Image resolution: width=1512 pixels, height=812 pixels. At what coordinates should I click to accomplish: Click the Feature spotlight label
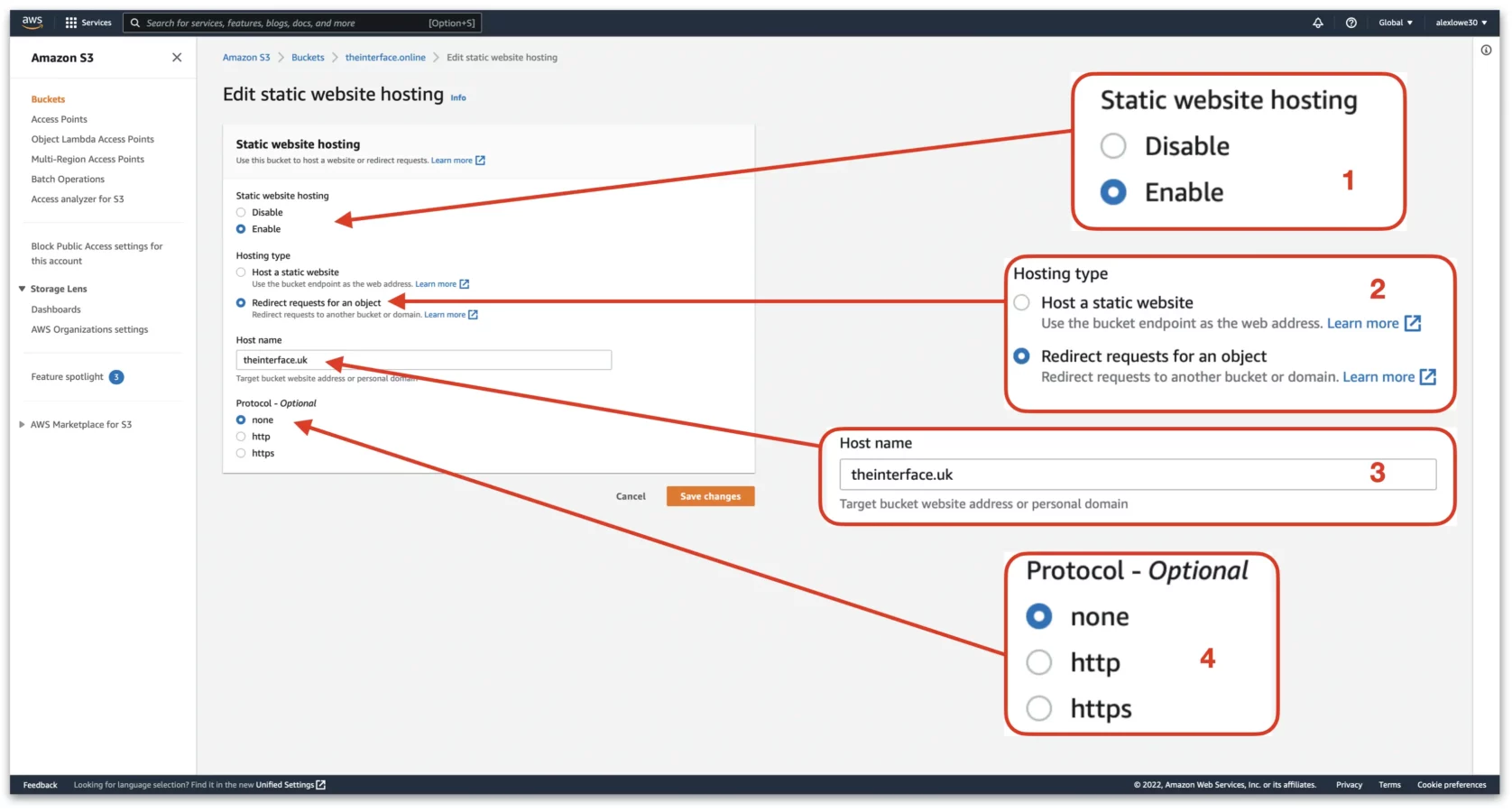point(68,377)
